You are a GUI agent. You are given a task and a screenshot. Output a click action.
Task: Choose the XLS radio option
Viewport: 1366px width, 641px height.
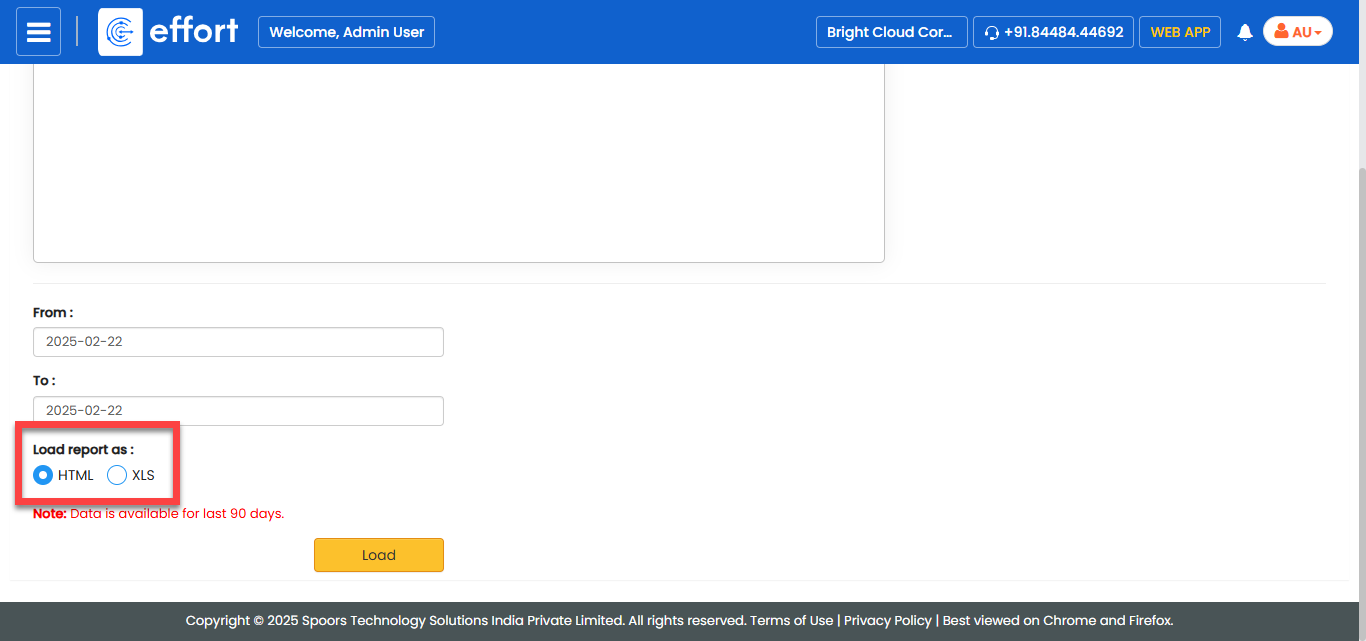click(x=117, y=475)
